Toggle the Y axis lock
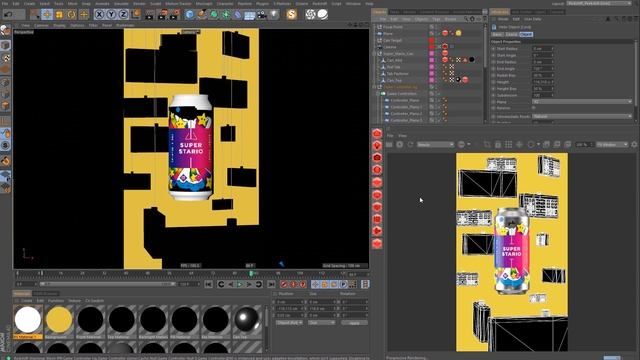Viewport: 640px width, 360px height. pos(111,15)
